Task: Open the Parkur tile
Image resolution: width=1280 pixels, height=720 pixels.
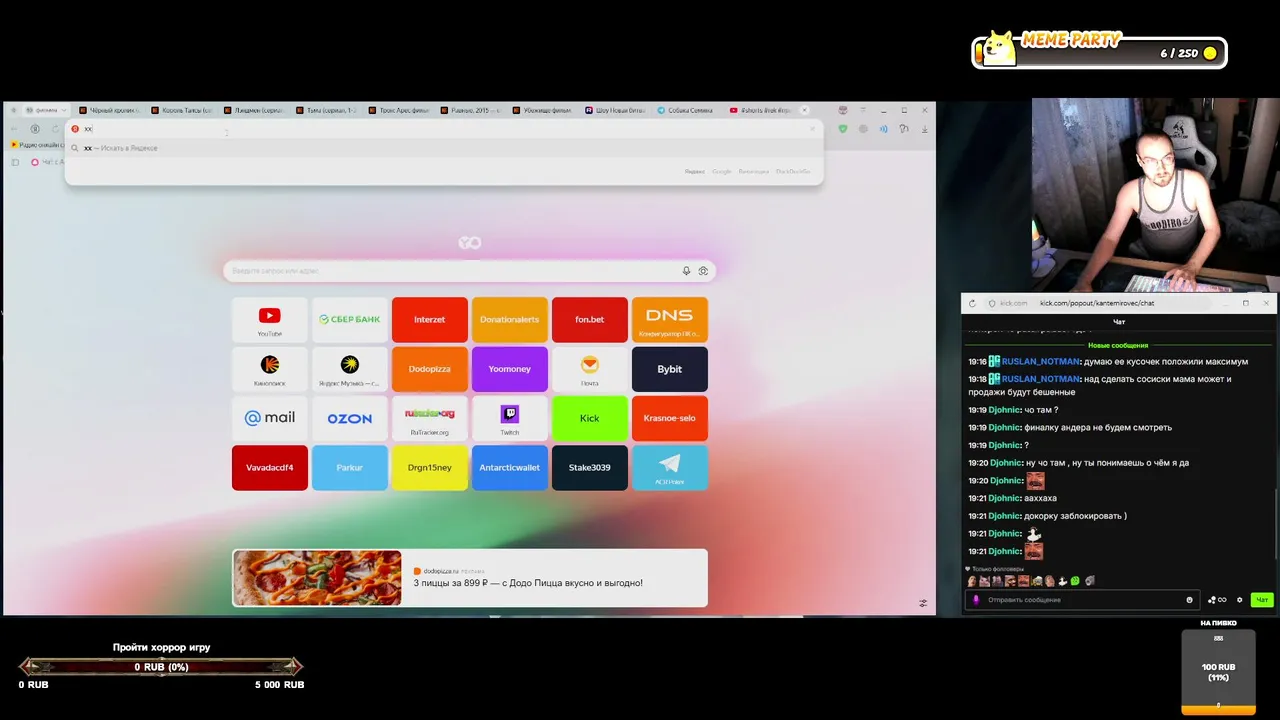Action: click(x=350, y=468)
